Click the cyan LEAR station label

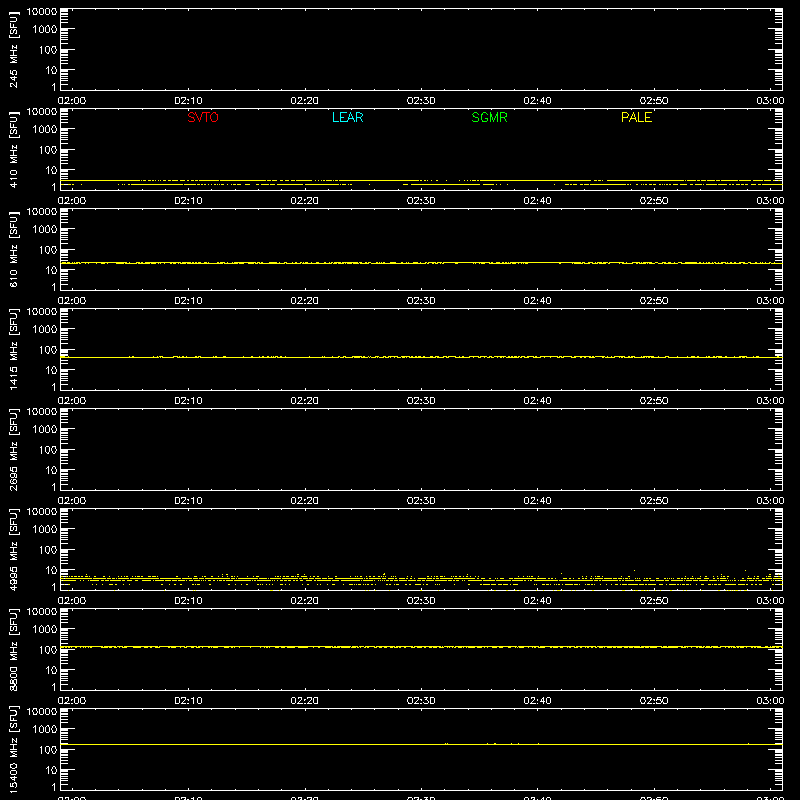pos(347,117)
